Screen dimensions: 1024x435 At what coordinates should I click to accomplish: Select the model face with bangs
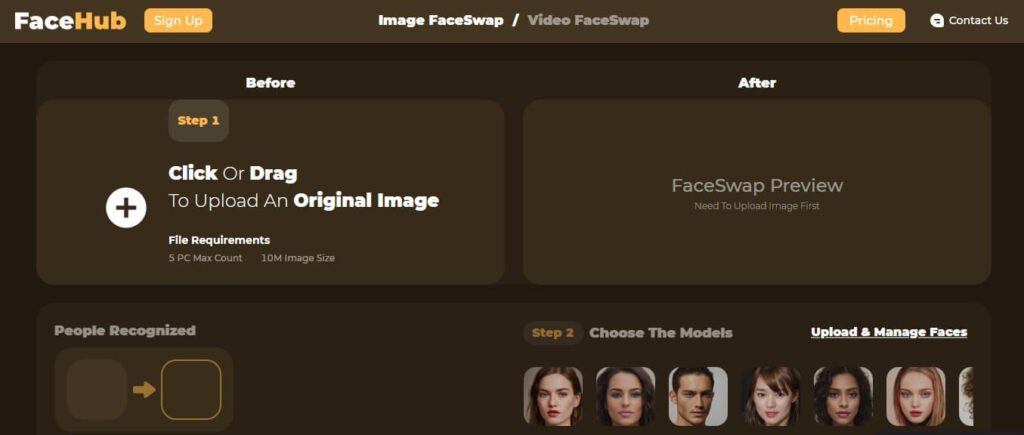[771, 396]
